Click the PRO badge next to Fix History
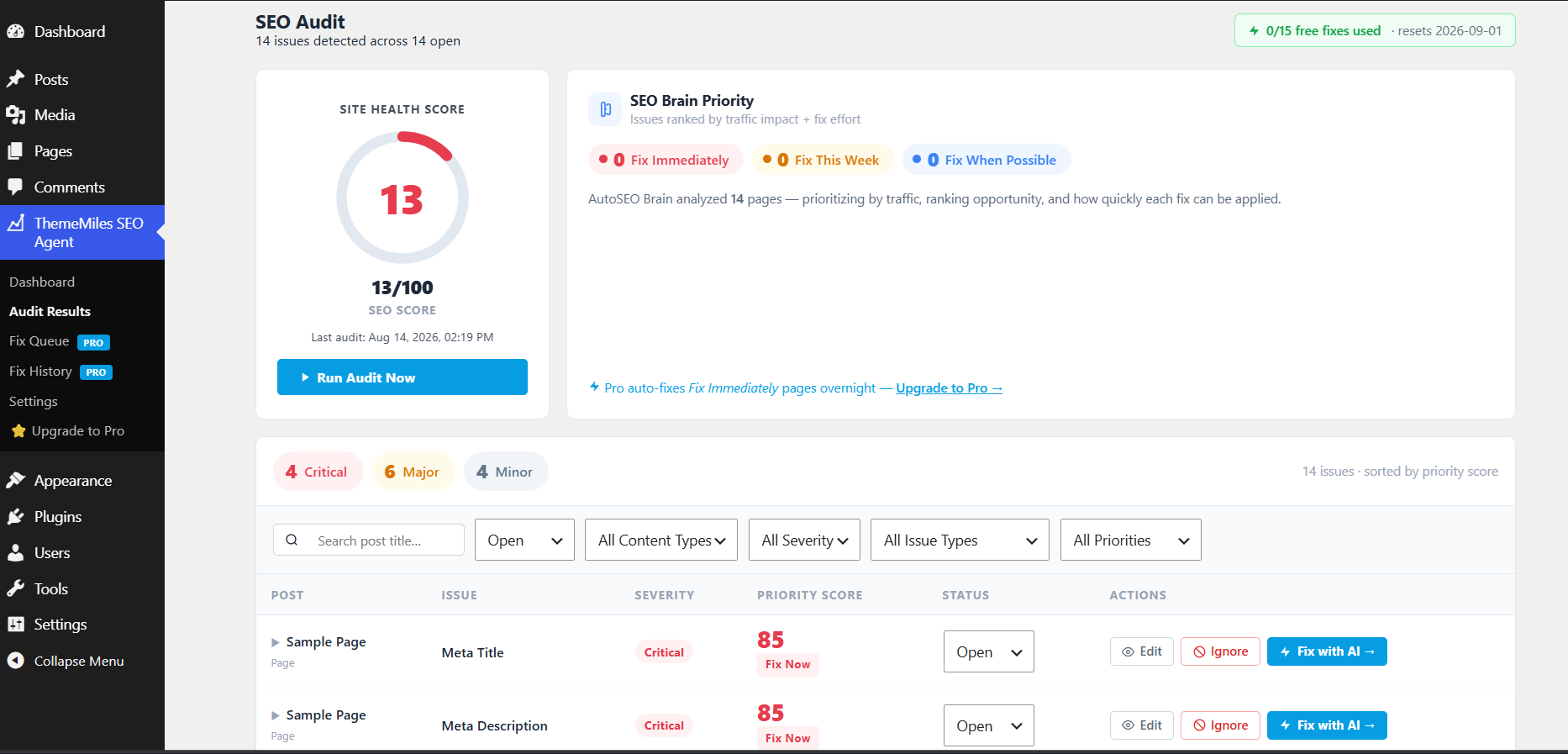 pos(96,372)
